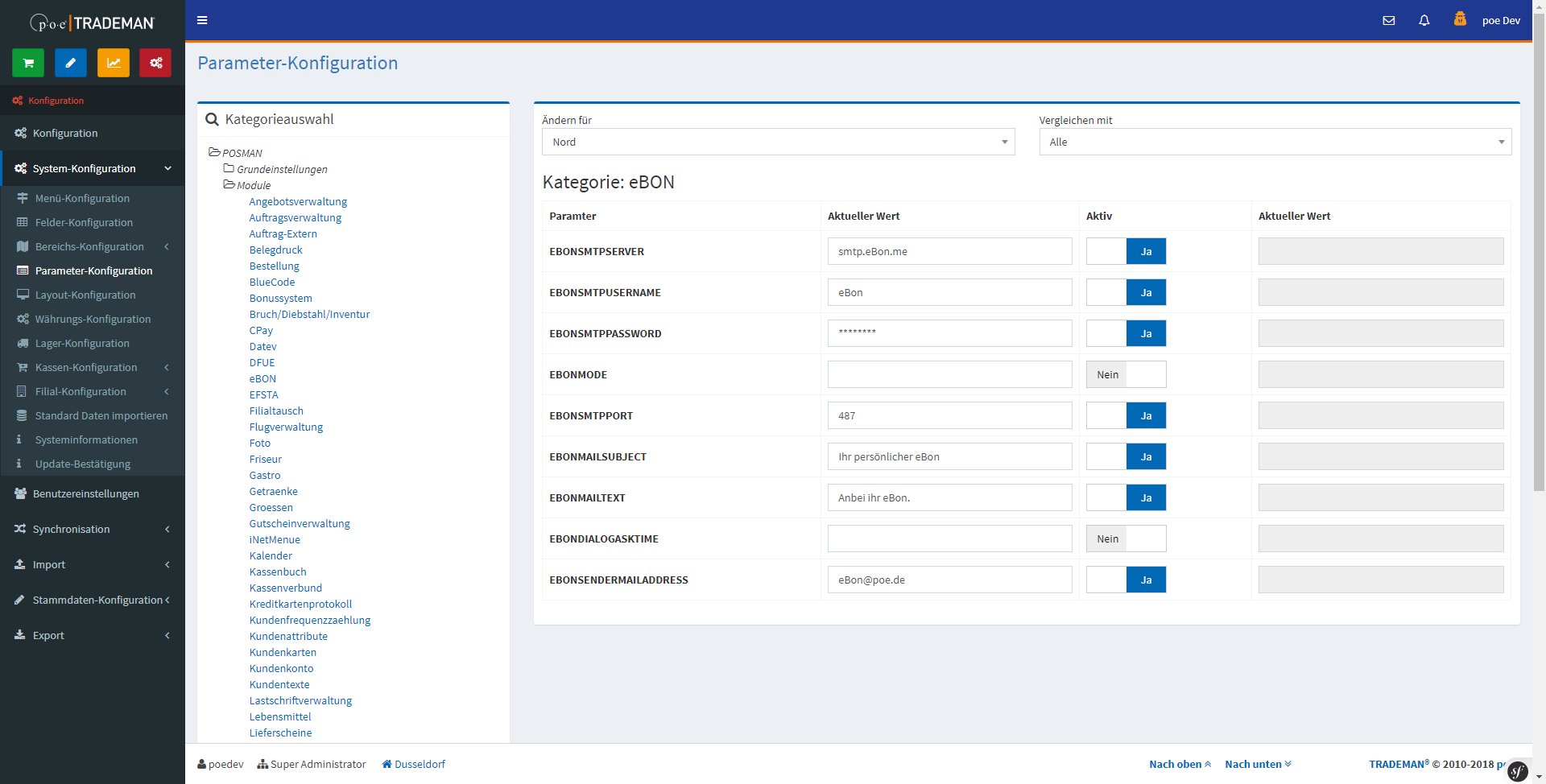
Task: Open the poe Dev user menu
Action: 1501,21
